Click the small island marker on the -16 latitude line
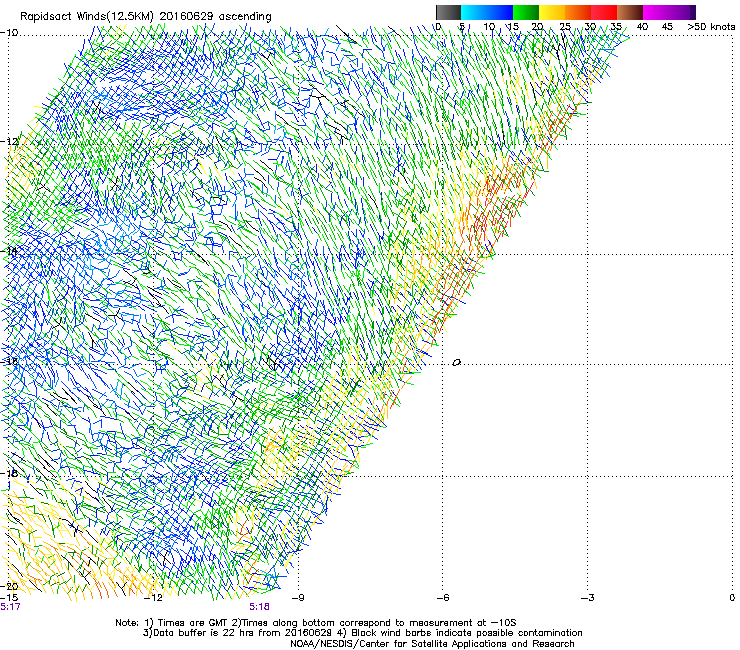740x650 pixels. (456, 363)
